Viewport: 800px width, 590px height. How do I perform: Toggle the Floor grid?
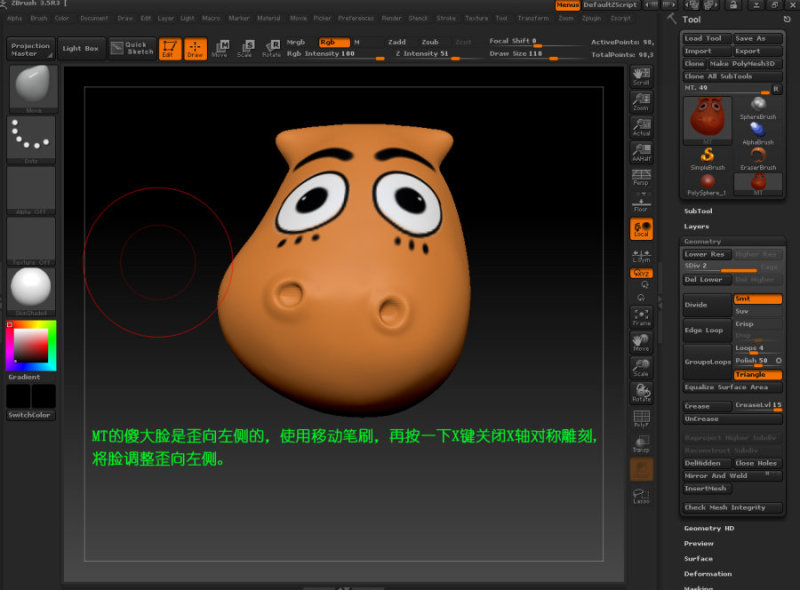[641, 203]
